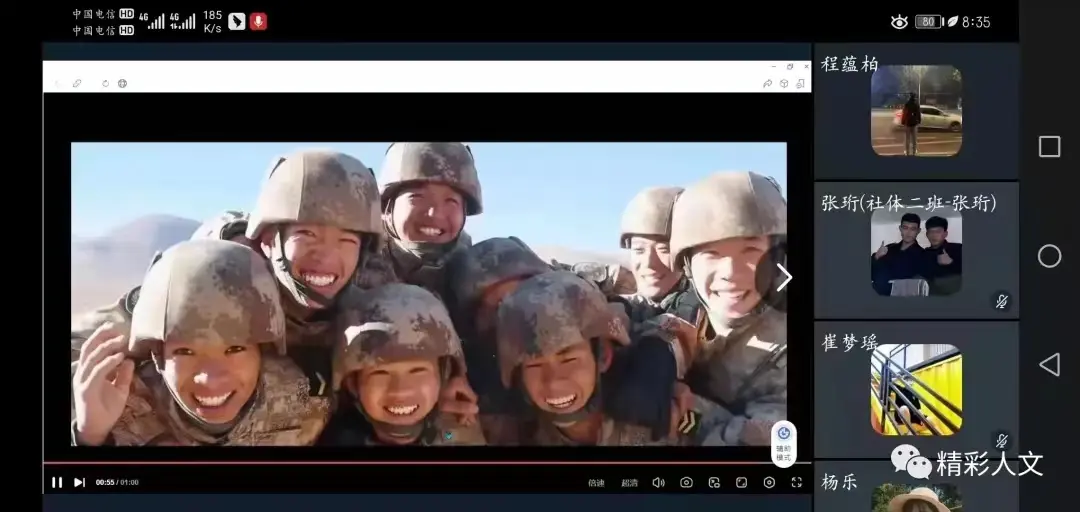Expand the right arrow panel on video
1080x512 pixels.
click(x=784, y=278)
